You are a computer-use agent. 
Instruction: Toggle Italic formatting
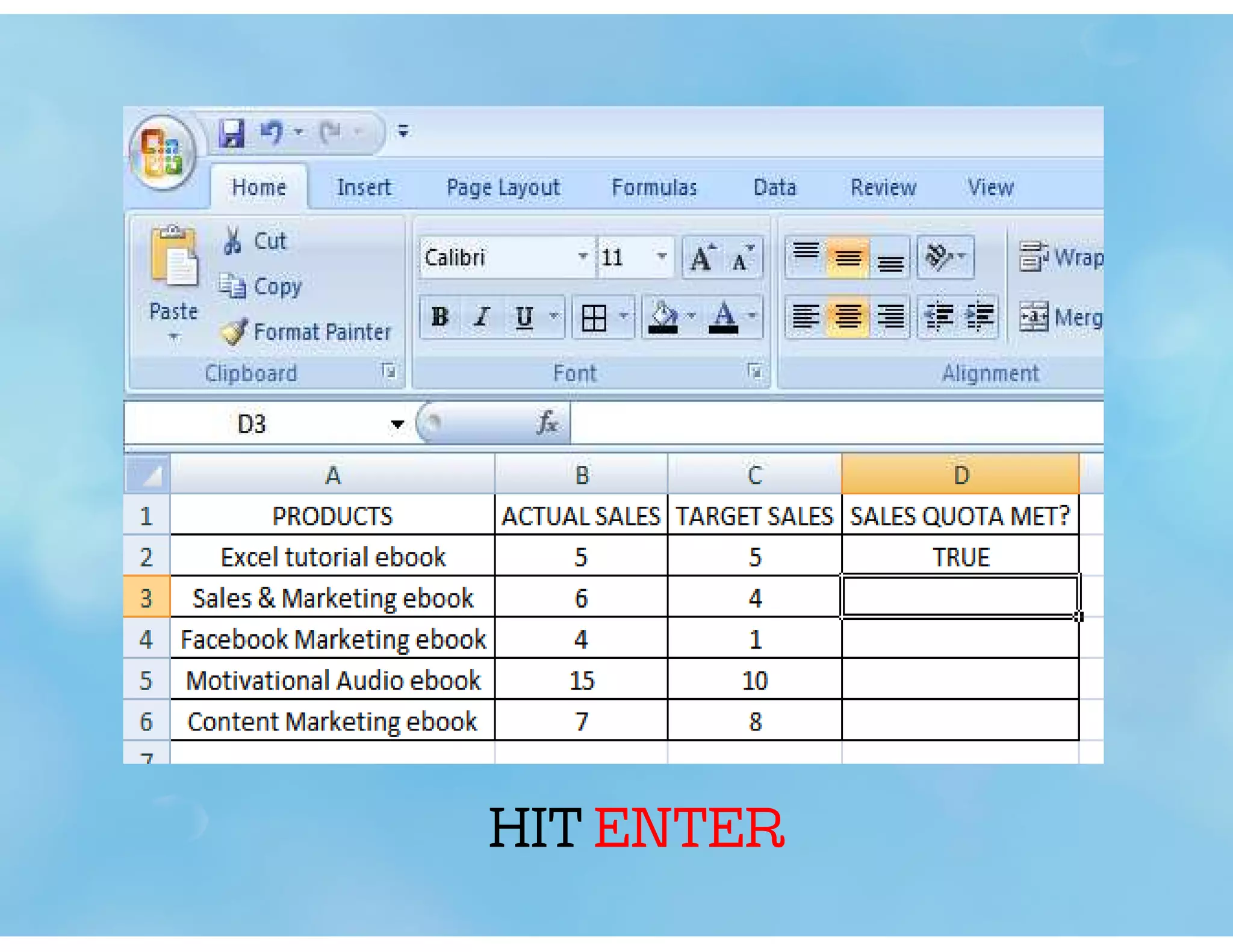[482, 317]
